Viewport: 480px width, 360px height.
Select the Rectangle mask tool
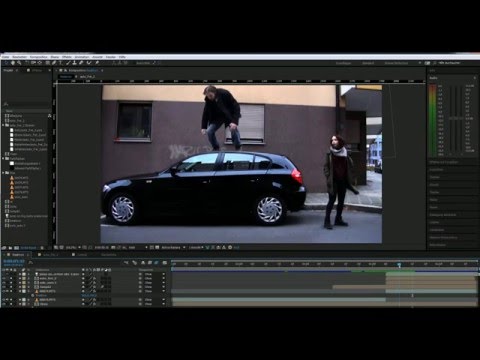point(48,63)
